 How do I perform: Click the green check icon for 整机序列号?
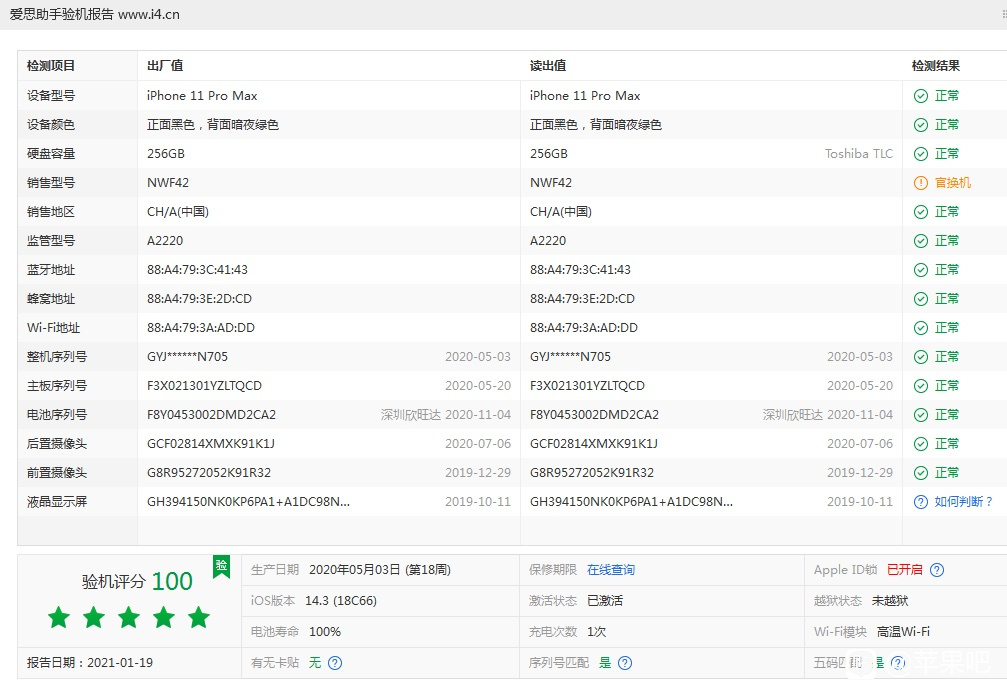(920, 357)
